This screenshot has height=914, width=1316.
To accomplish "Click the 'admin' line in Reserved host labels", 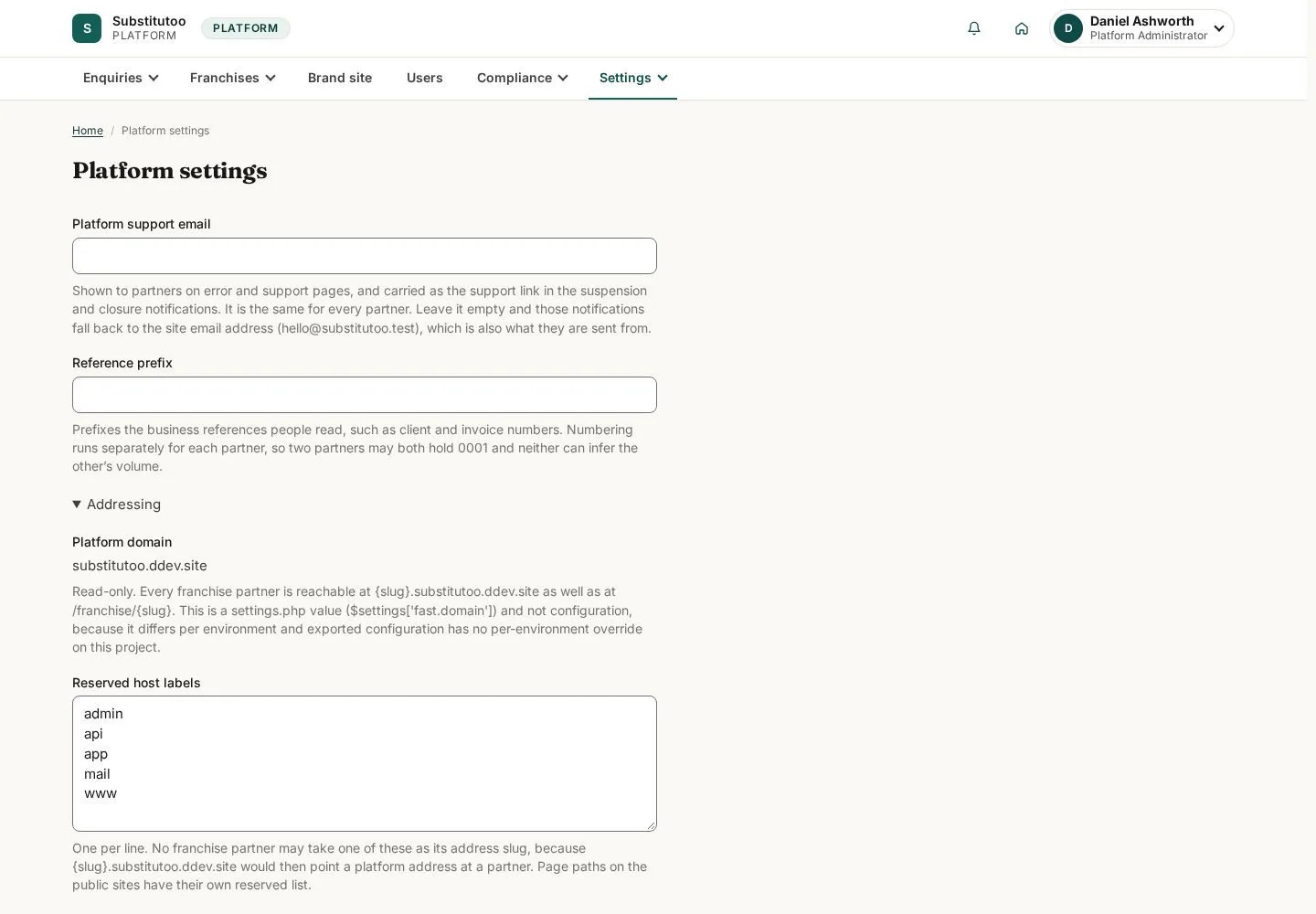I will click(x=103, y=714).
